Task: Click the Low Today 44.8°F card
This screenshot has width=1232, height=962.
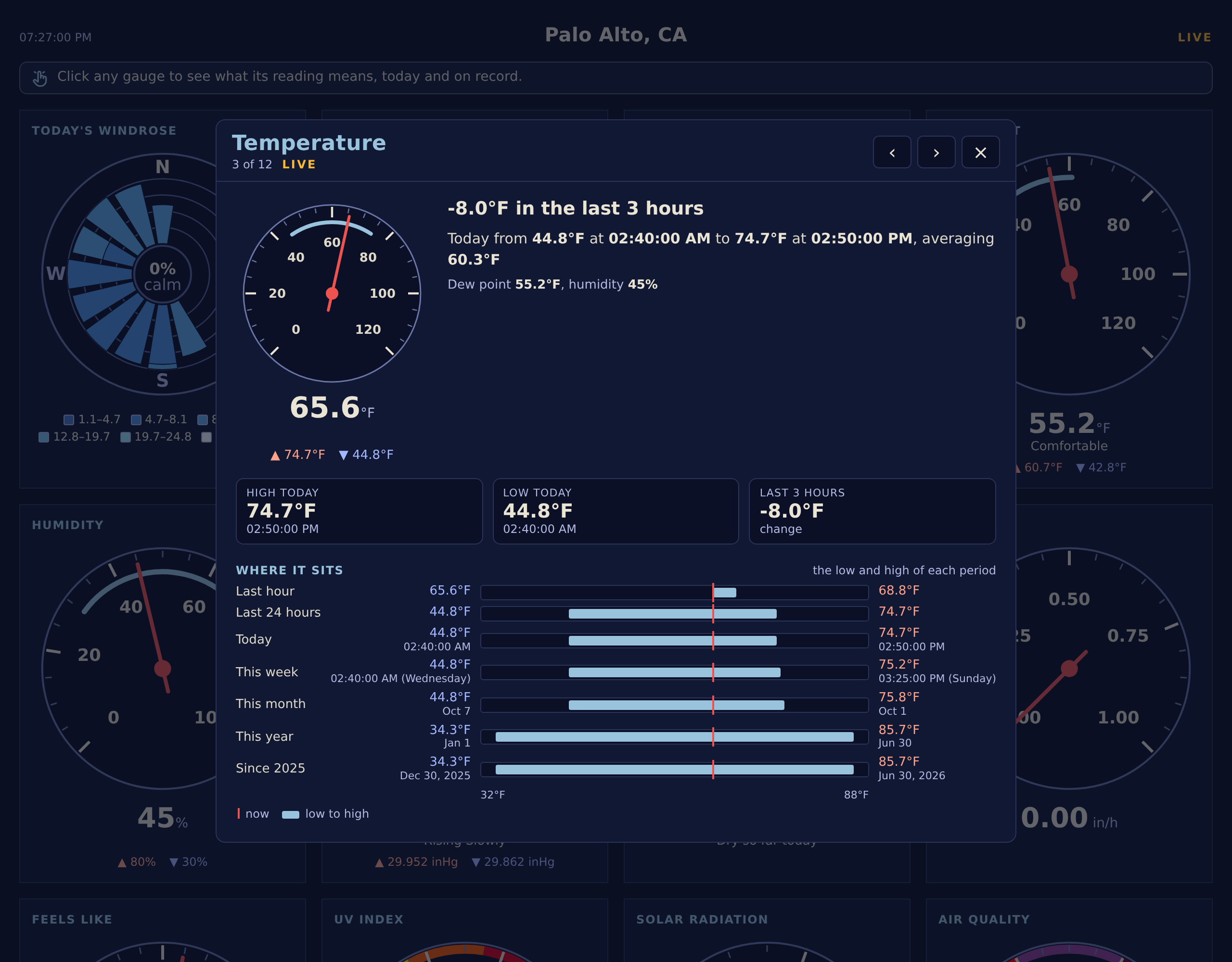Action: 616,511
